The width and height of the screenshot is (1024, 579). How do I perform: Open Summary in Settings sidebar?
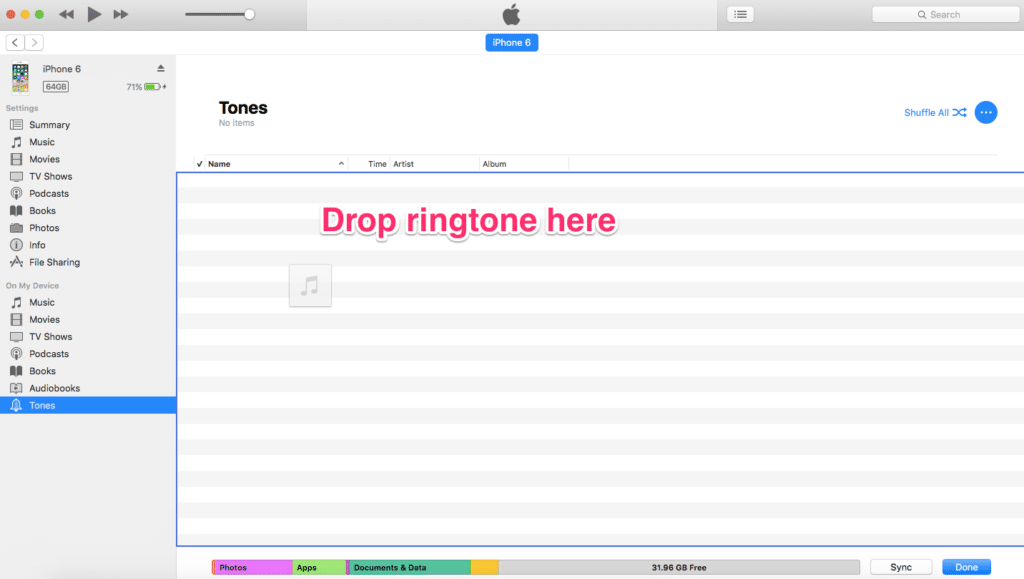click(x=49, y=125)
